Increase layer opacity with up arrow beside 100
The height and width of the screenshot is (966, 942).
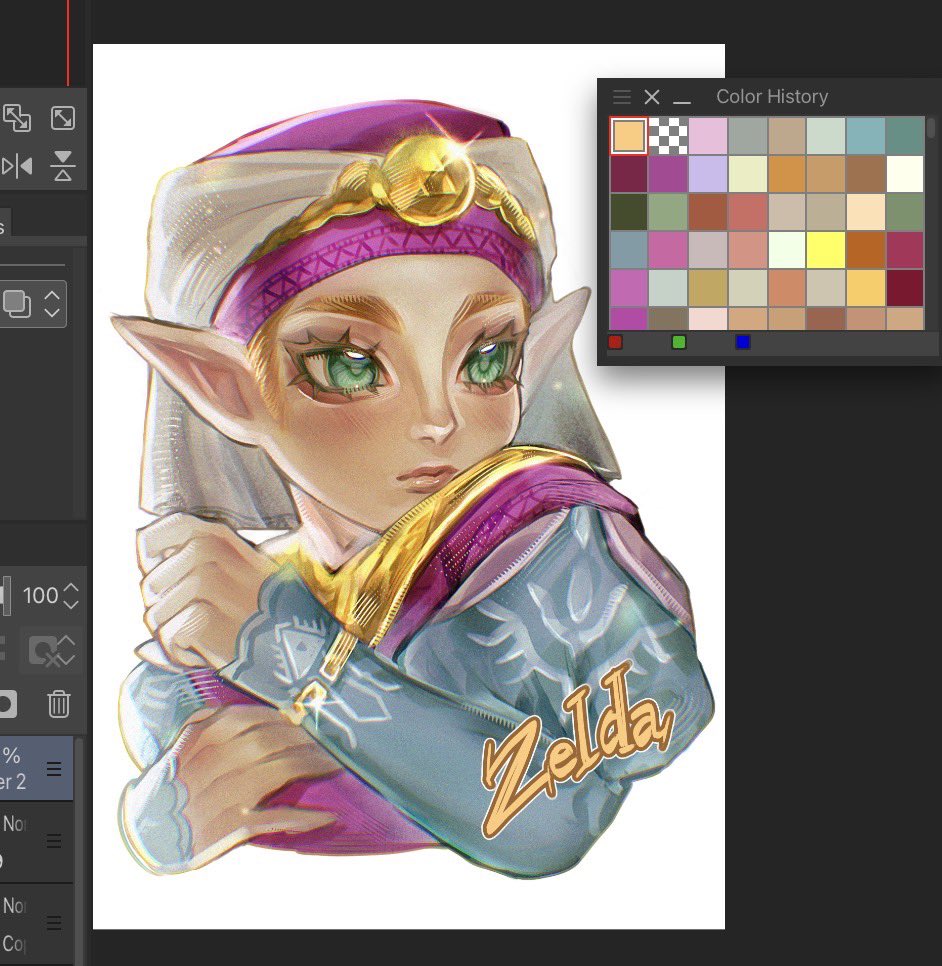(71, 587)
